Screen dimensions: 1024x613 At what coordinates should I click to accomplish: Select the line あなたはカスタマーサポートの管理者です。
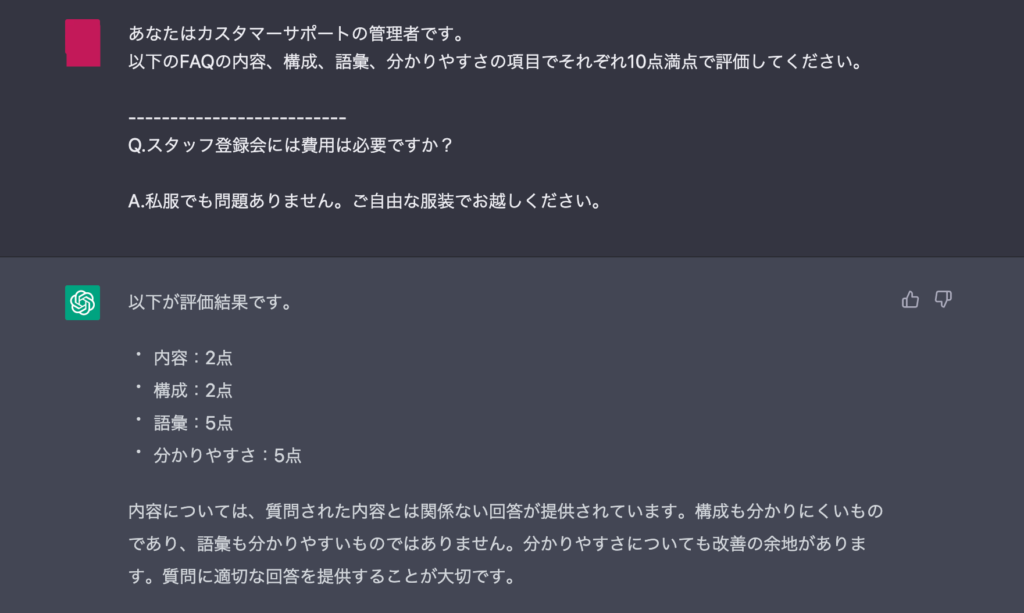pos(297,33)
